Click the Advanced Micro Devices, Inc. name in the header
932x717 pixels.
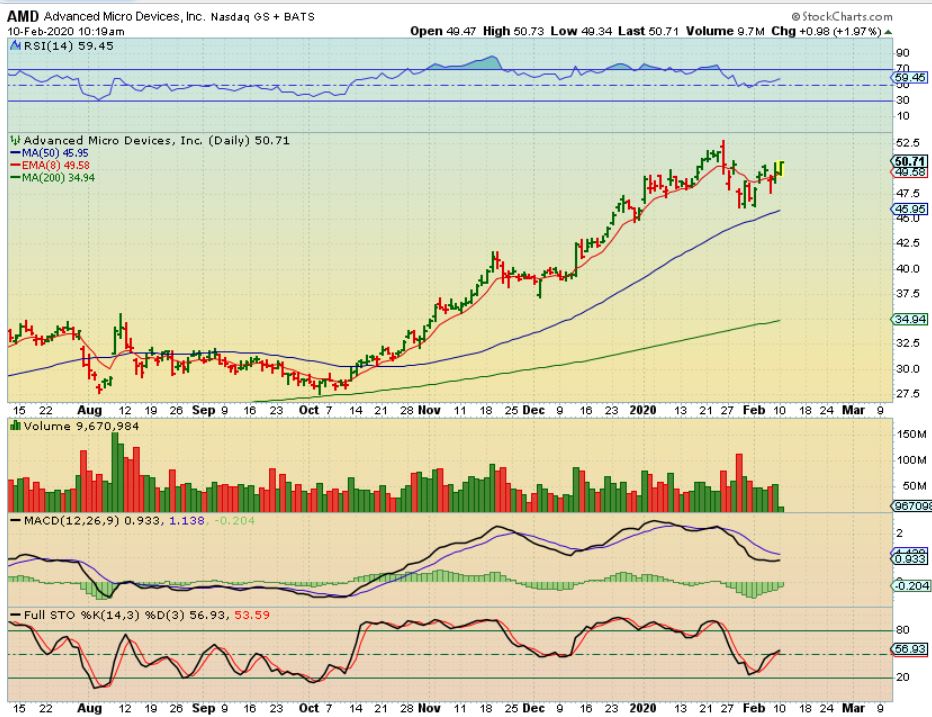[x=124, y=17]
